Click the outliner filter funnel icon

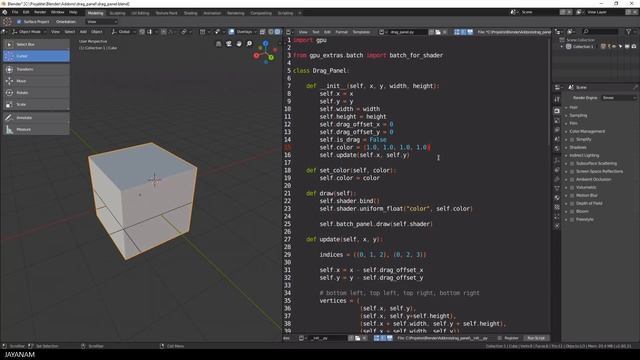coord(628,31)
